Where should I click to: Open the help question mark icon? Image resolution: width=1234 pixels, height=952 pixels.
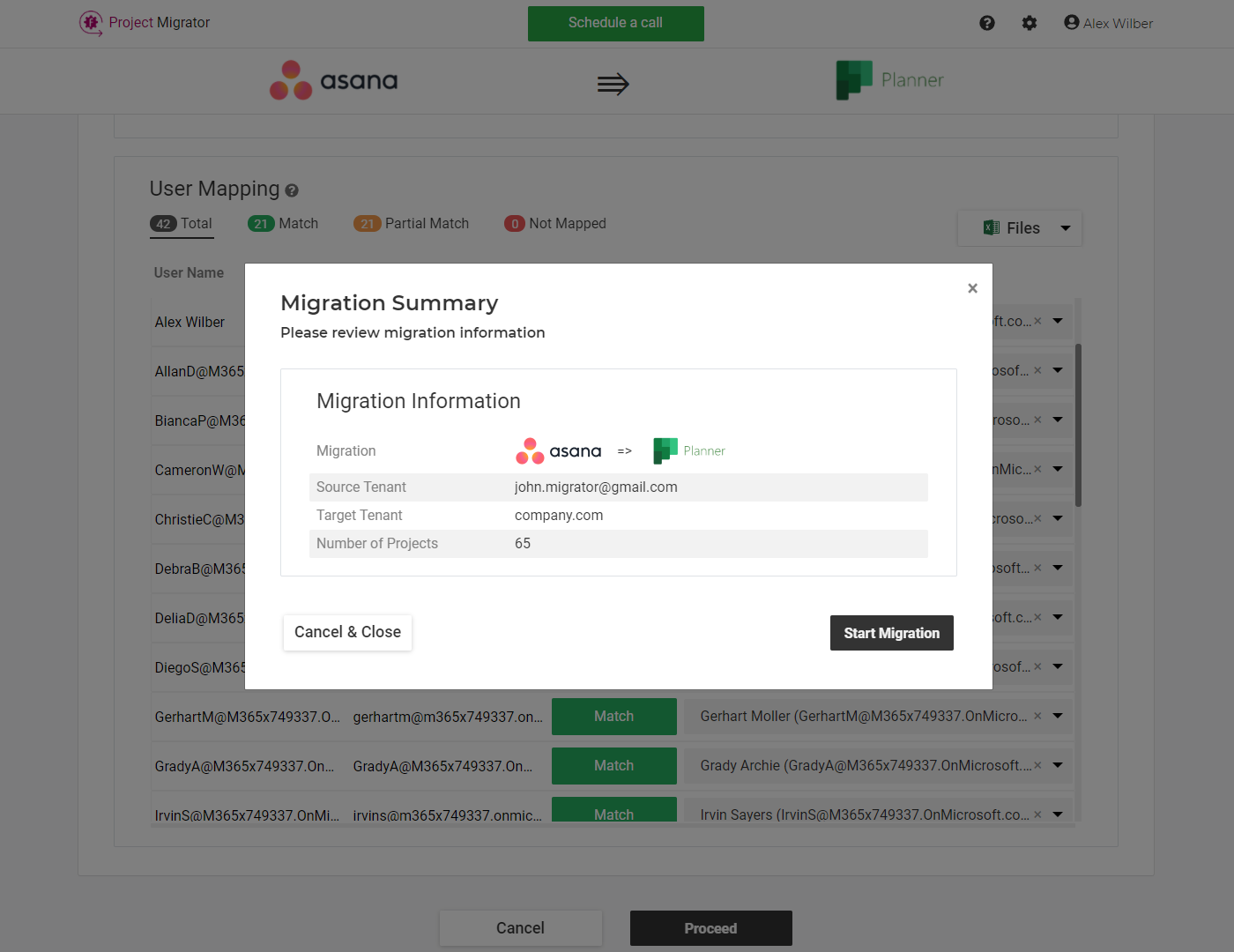point(986,23)
